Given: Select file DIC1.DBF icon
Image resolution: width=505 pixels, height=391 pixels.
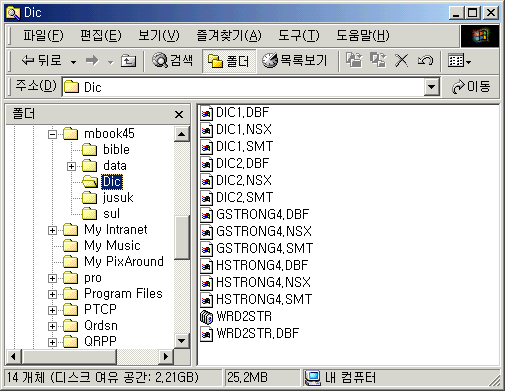Looking at the screenshot, I should click(x=206, y=113).
